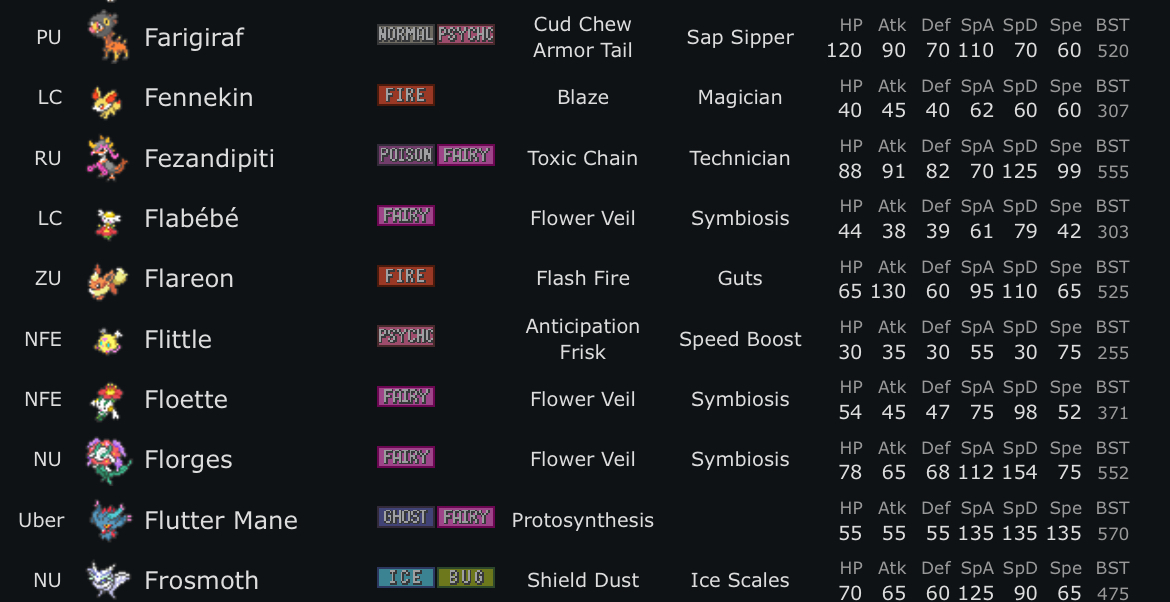1170x602 pixels.
Task: Click Fennekin's Magician hidden ability
Action: tap(740, 97)
